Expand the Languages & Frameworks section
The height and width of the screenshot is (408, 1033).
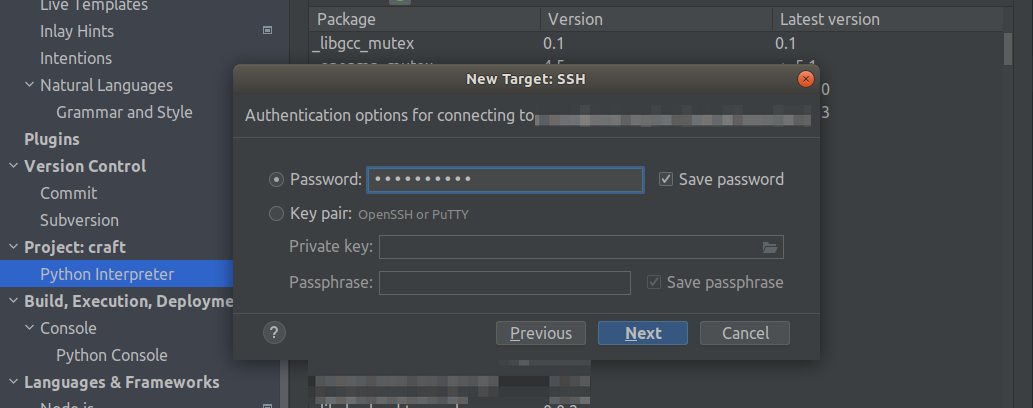[13, 382]
